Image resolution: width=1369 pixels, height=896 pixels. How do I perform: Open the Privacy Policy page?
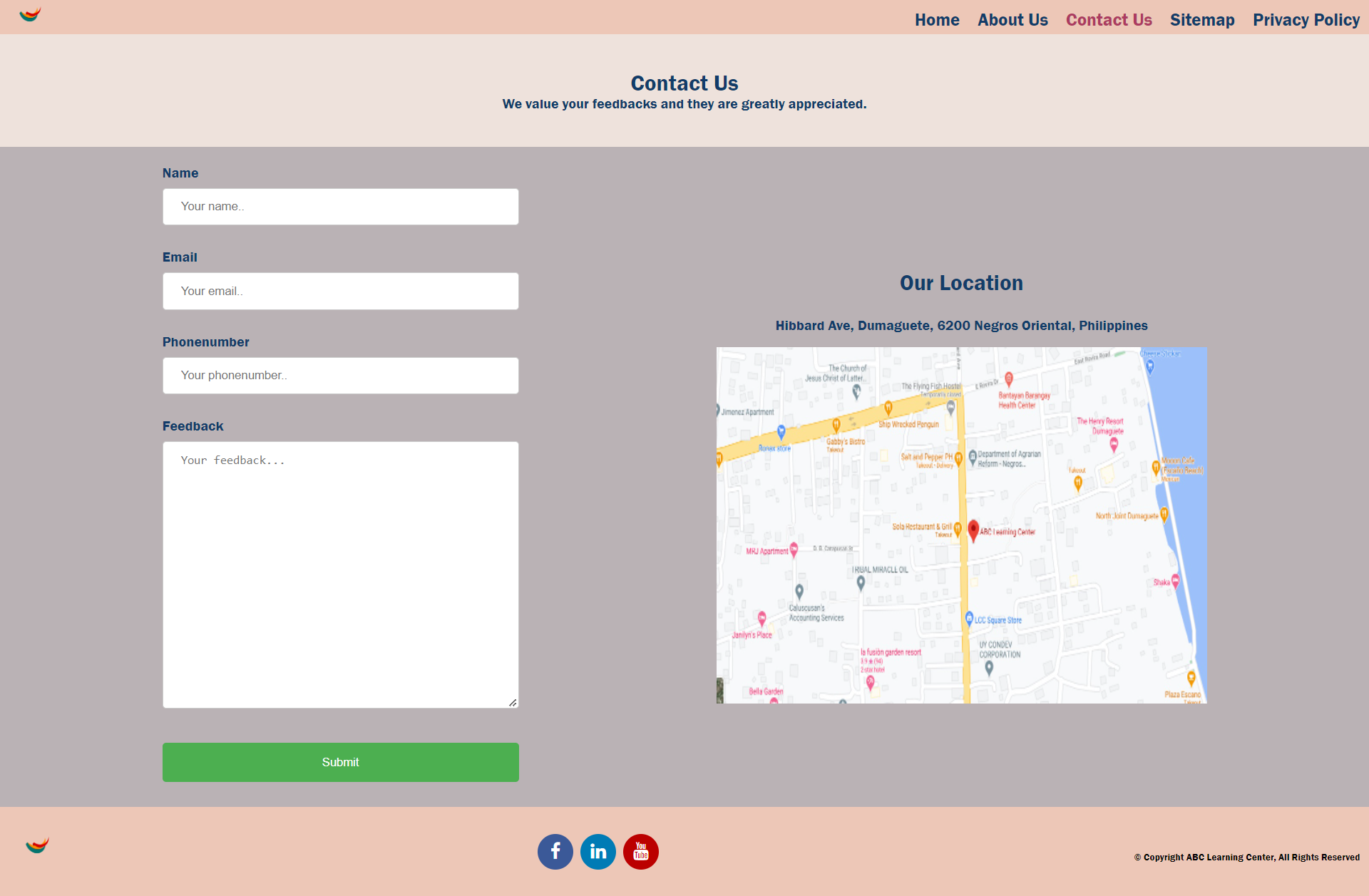[x=1306, y=20]
